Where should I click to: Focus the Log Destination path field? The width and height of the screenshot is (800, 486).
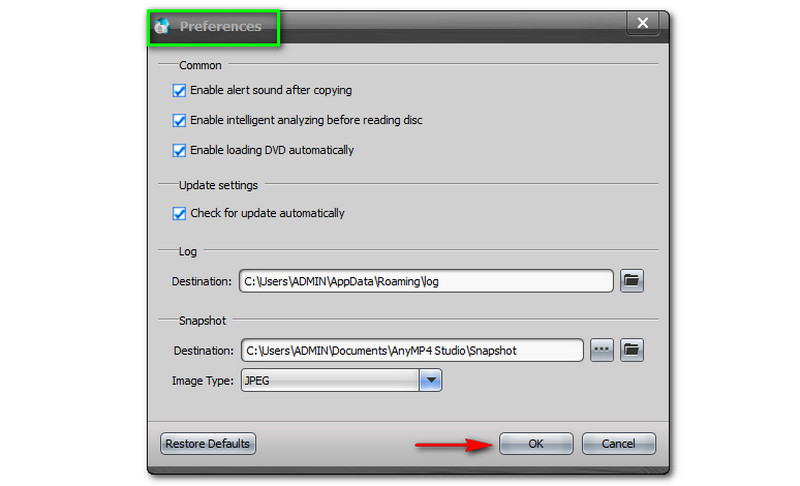point(426,281)
